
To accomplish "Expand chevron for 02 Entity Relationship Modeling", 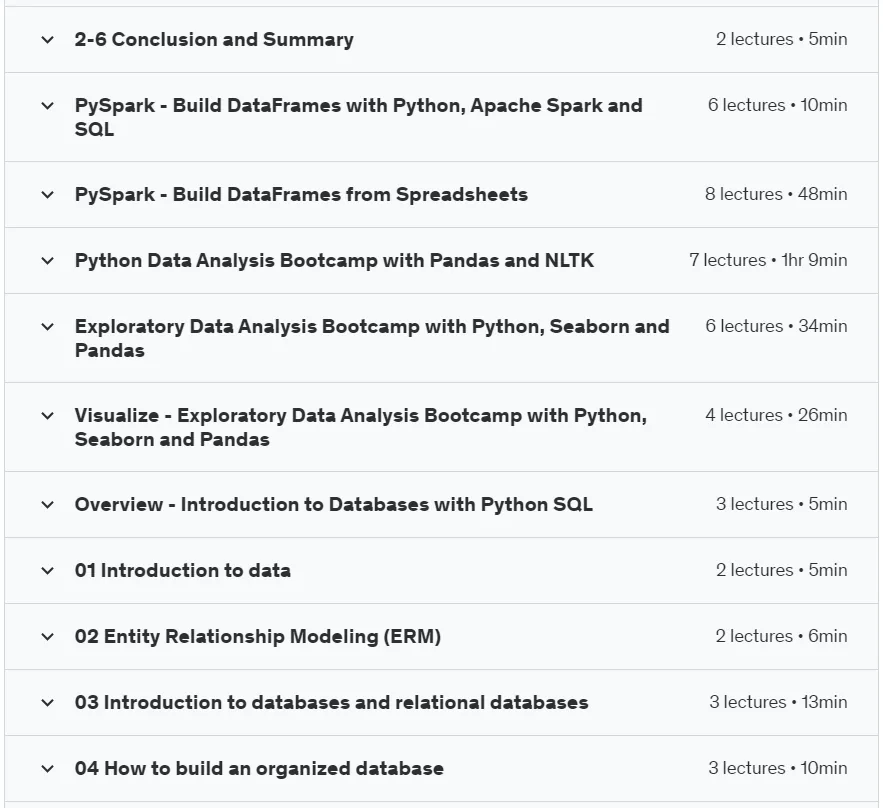I will (x=48, y=637).
